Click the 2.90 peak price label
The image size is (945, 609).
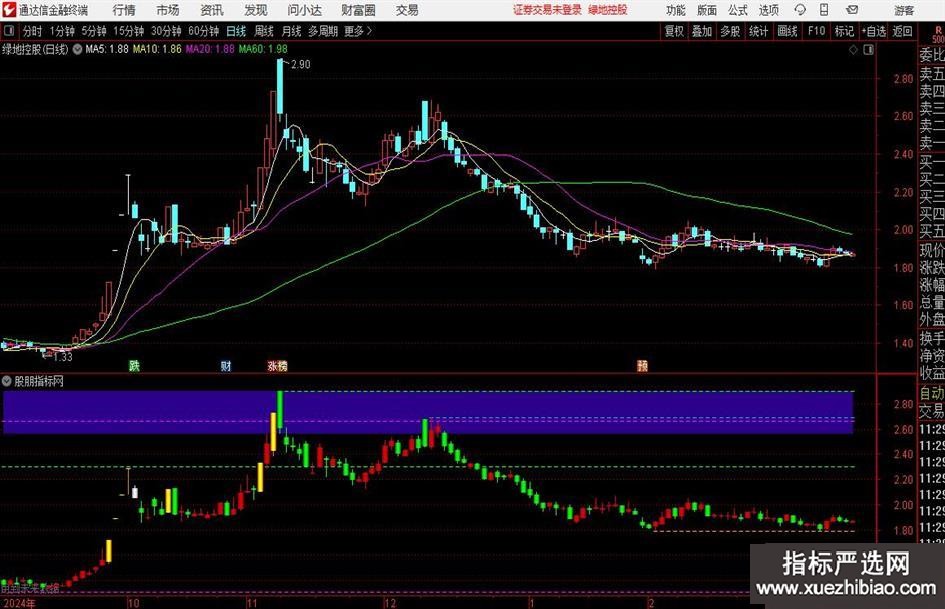pyautogui.click(x=301, y=65)
